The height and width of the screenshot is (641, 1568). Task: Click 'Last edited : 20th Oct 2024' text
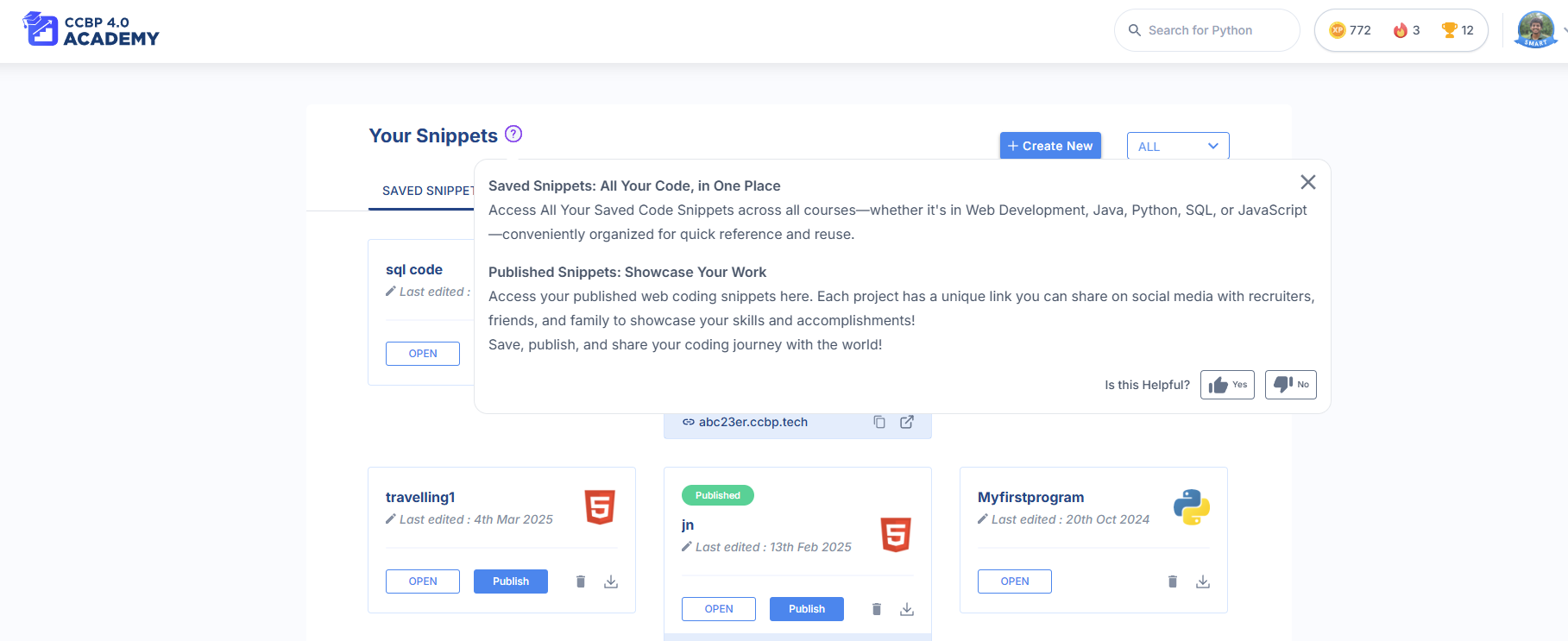(1070, 519)
